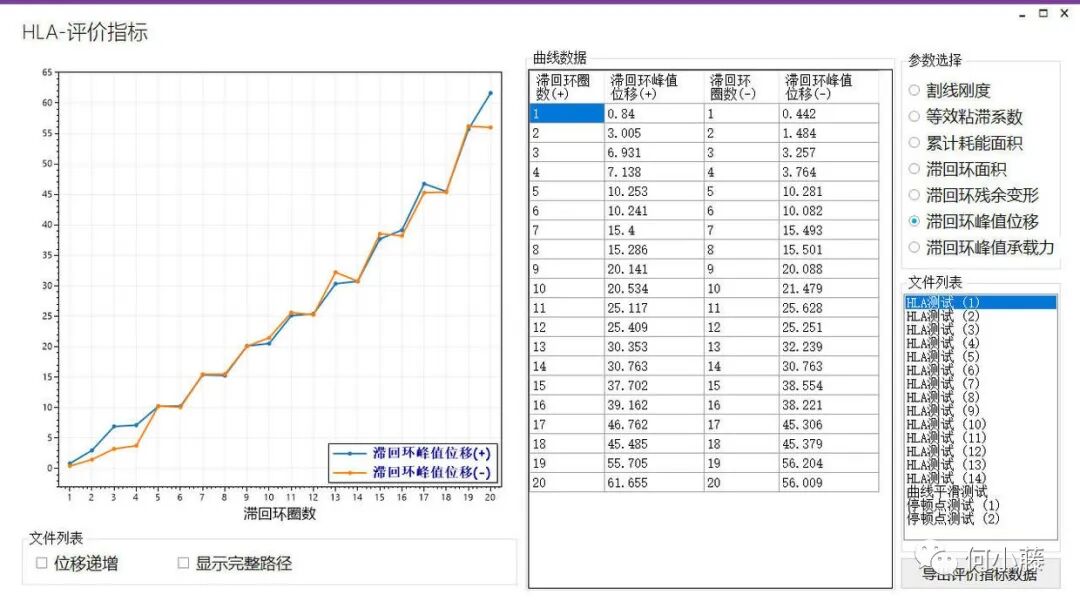This screenshot has height=608, width=1080.
Task: Select HLA测试 (4) in file list
Action: (980, 343)
